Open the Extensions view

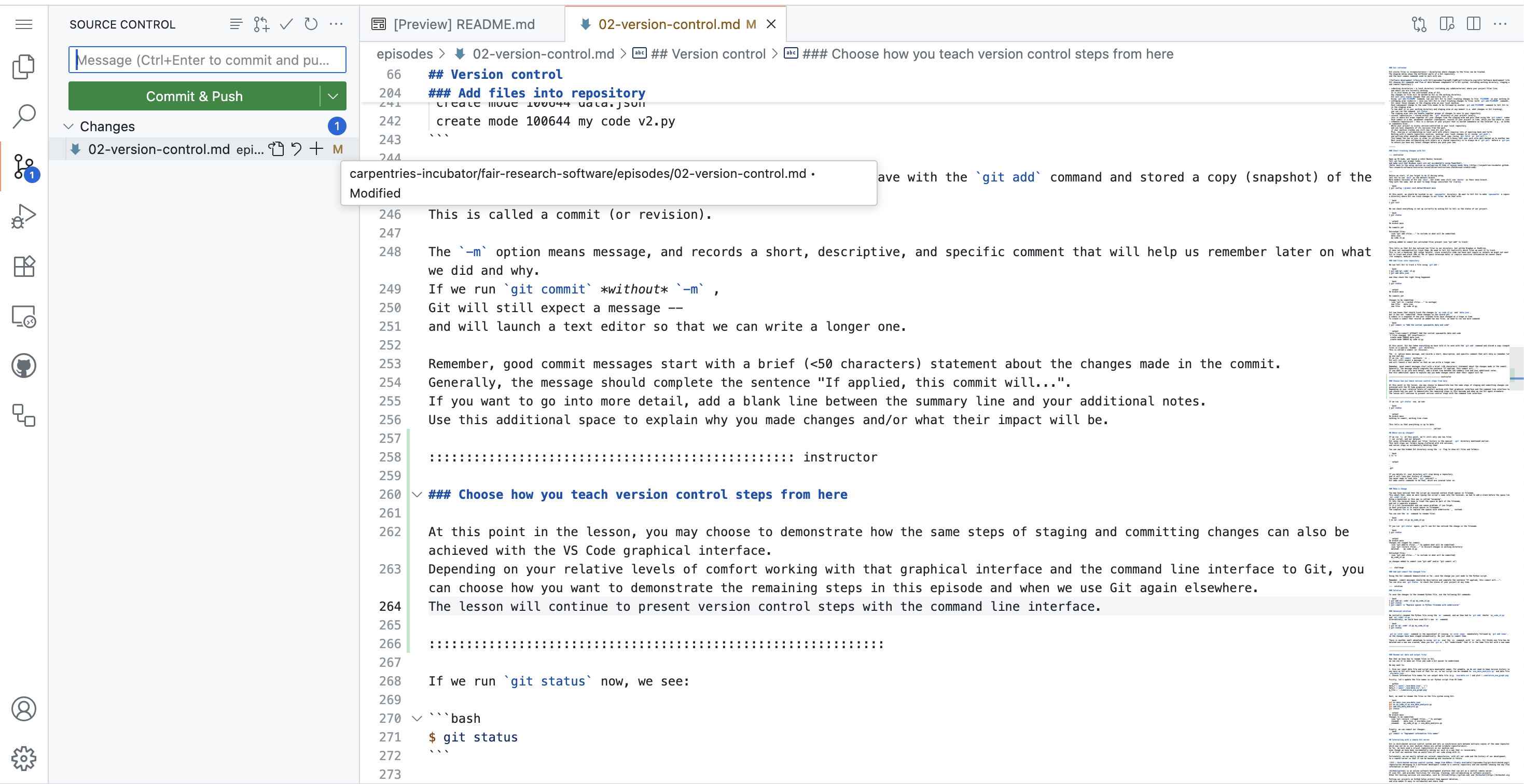(24, 266)
